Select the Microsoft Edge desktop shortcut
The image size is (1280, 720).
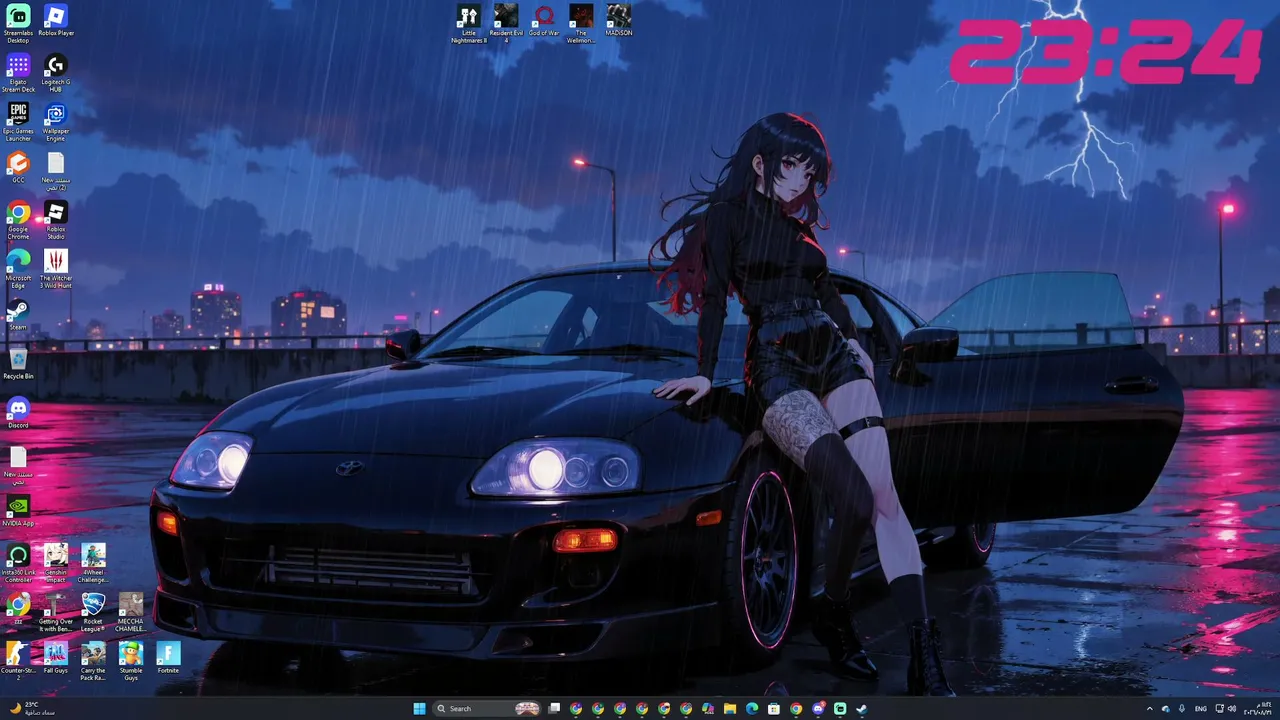18,269
